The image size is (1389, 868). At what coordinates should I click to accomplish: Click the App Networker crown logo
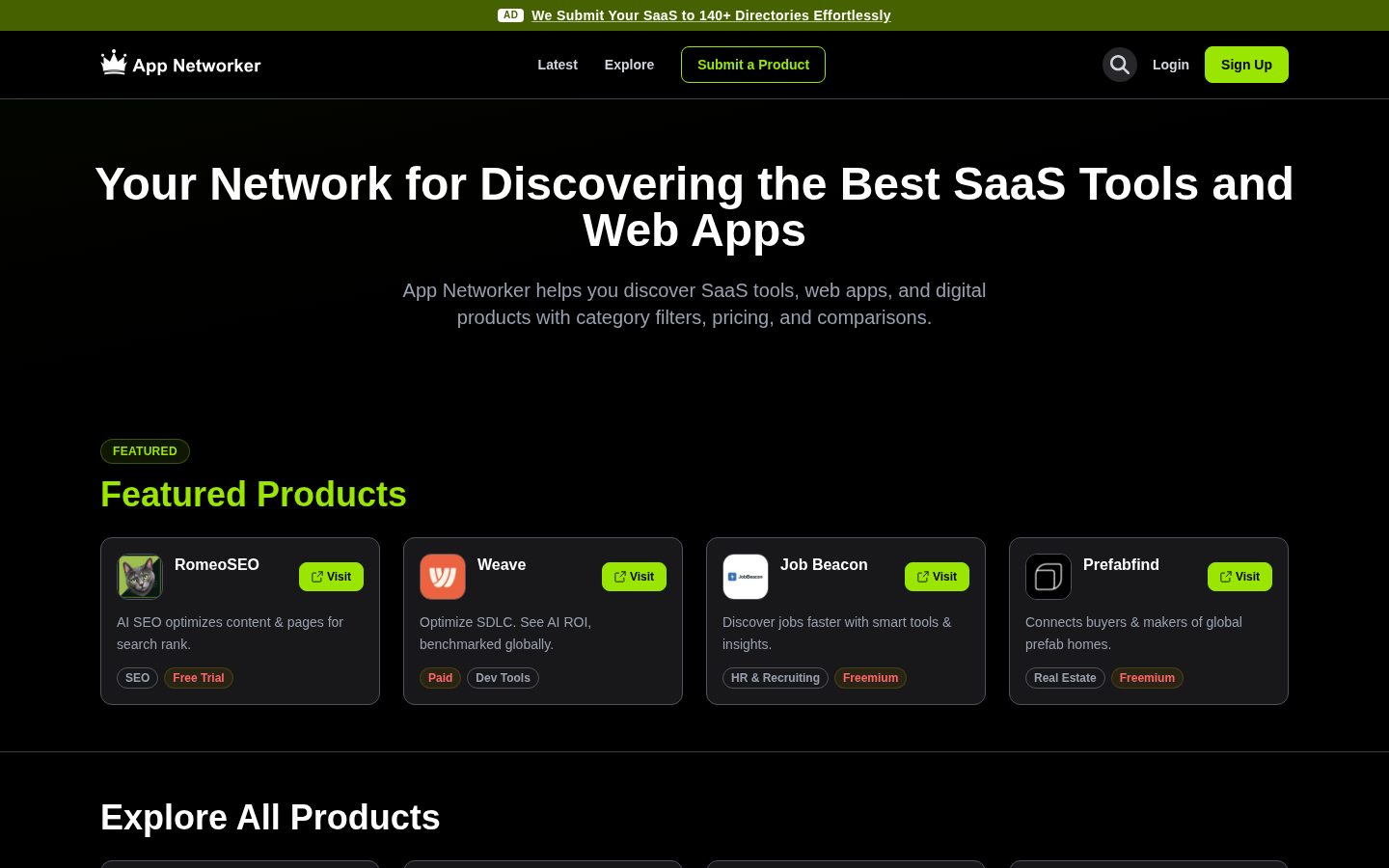pos(114,63)
